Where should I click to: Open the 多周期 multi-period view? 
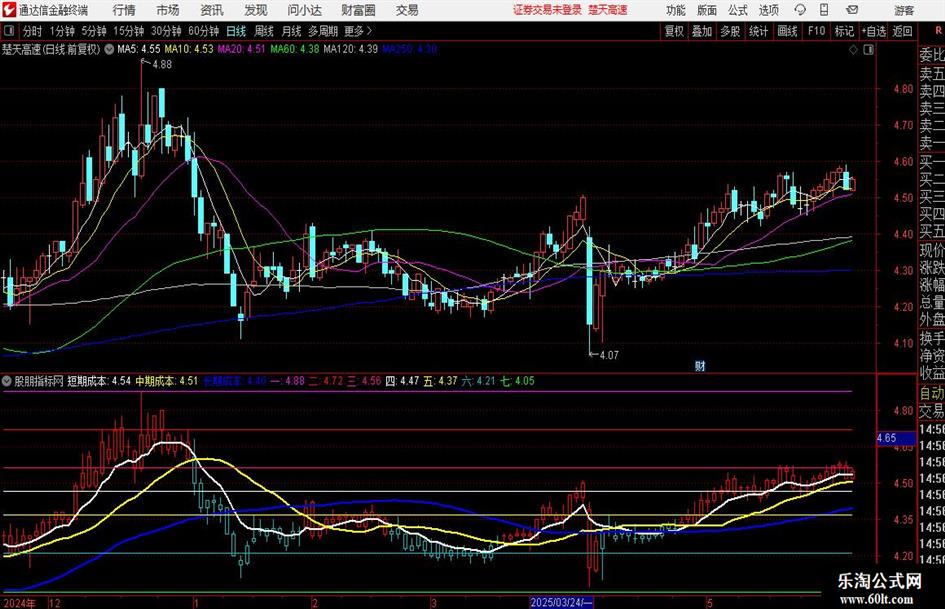pos(323,31)
